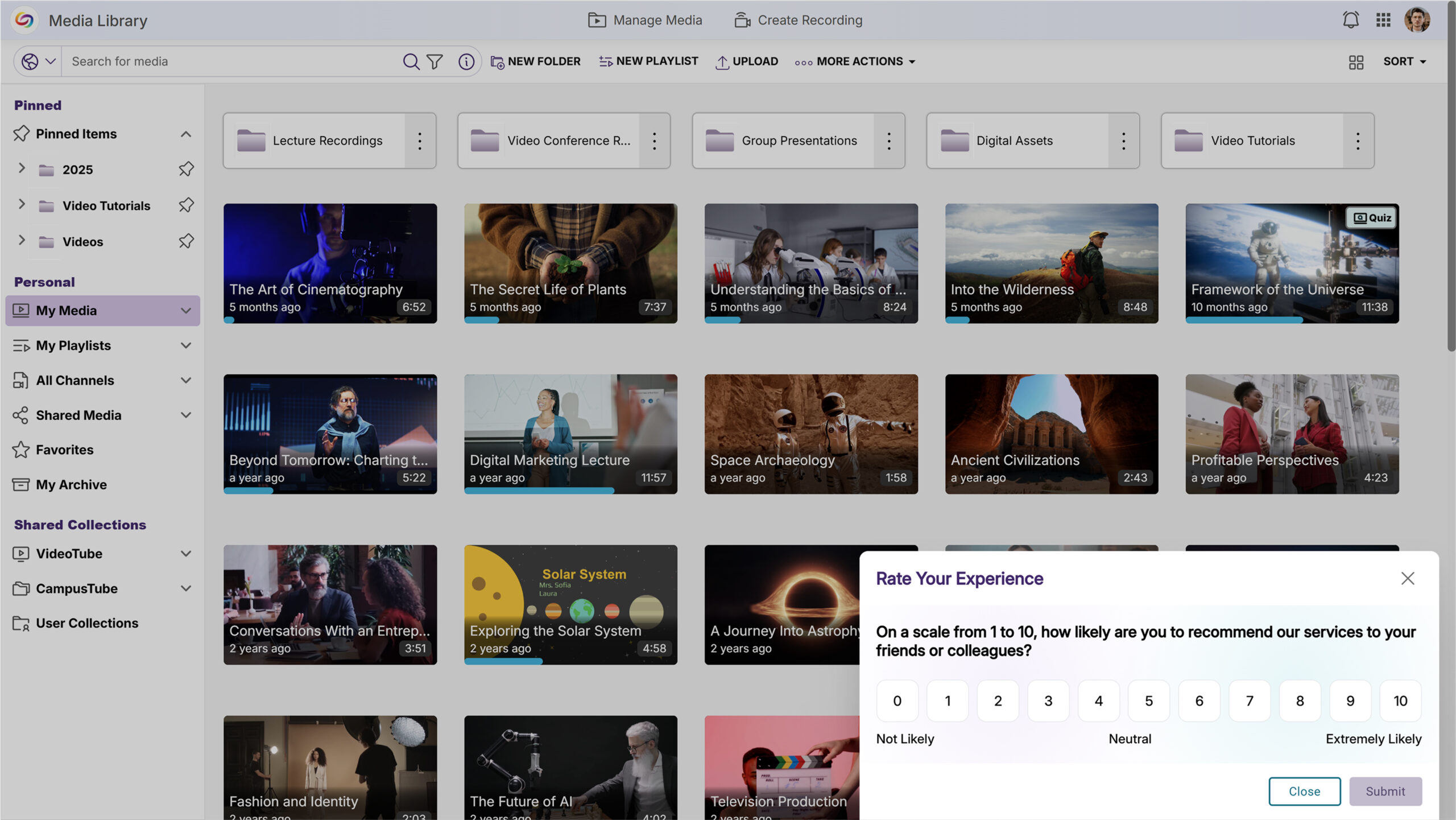Open the Space Archaeology video thumbnail

(810, 434)
